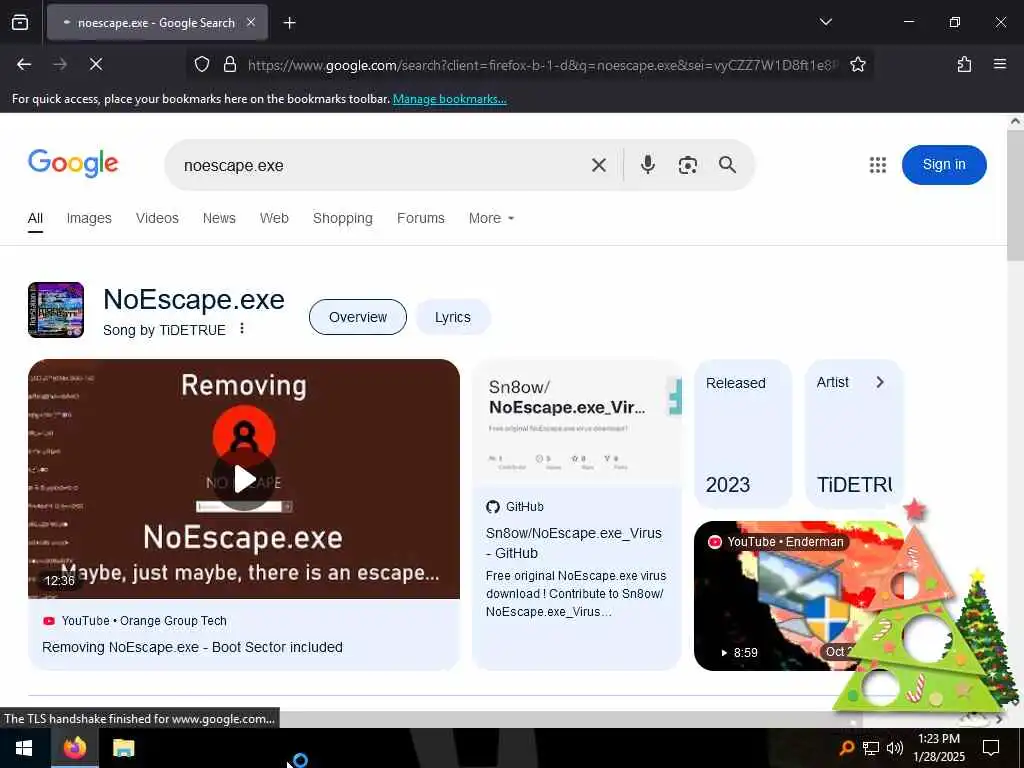The width and height of the screenshot is (1024, 768).
Task: Switch to Videos results tab
Action: tap(157, 218)
